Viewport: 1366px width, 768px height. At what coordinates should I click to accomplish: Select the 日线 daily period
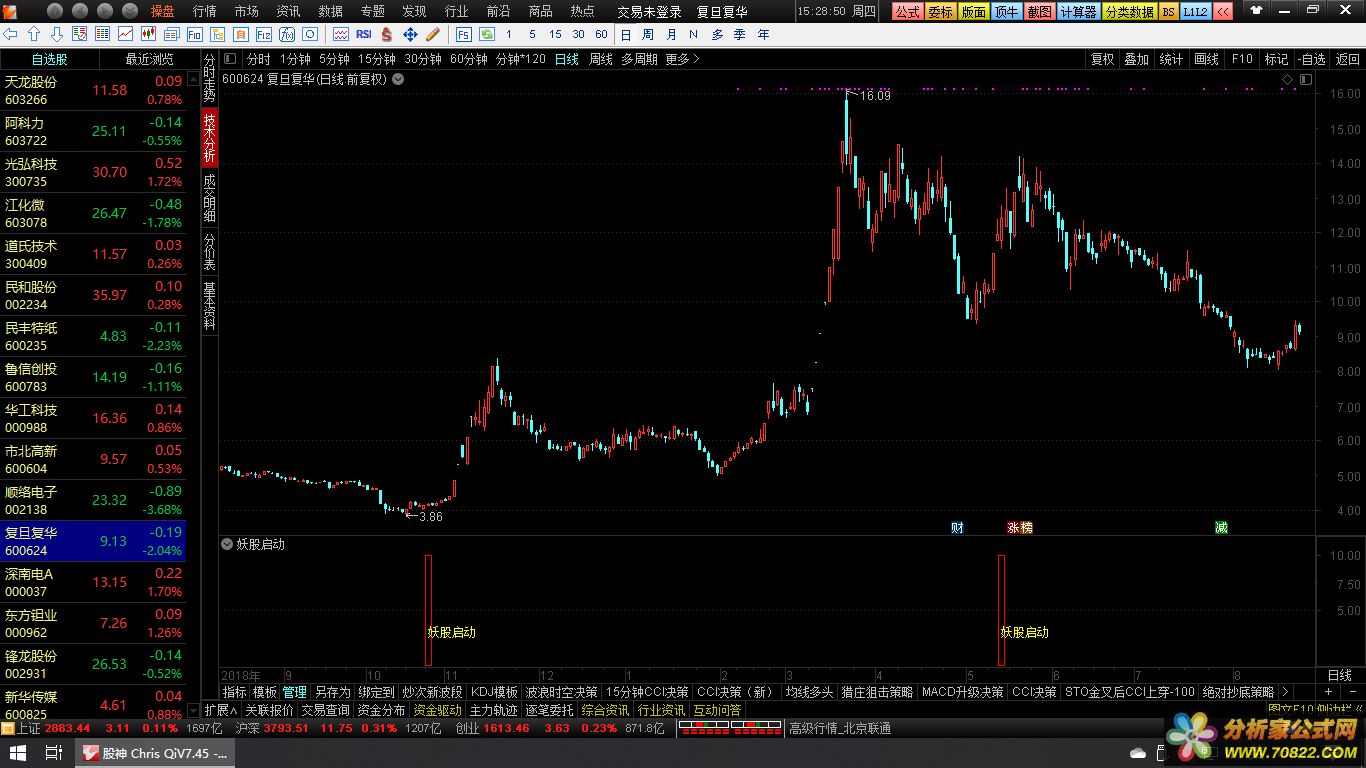click(x=567, y=59)
